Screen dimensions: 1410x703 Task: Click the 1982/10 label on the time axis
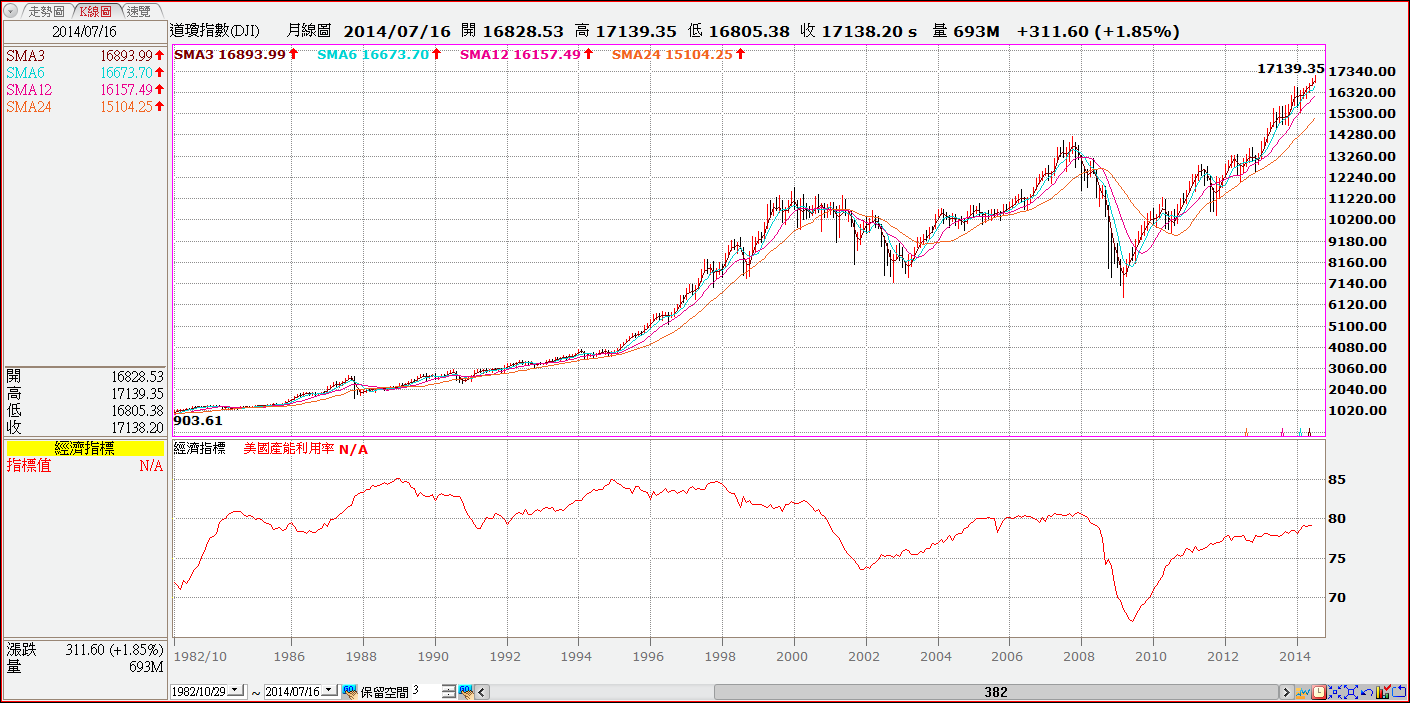click(200, 657)
